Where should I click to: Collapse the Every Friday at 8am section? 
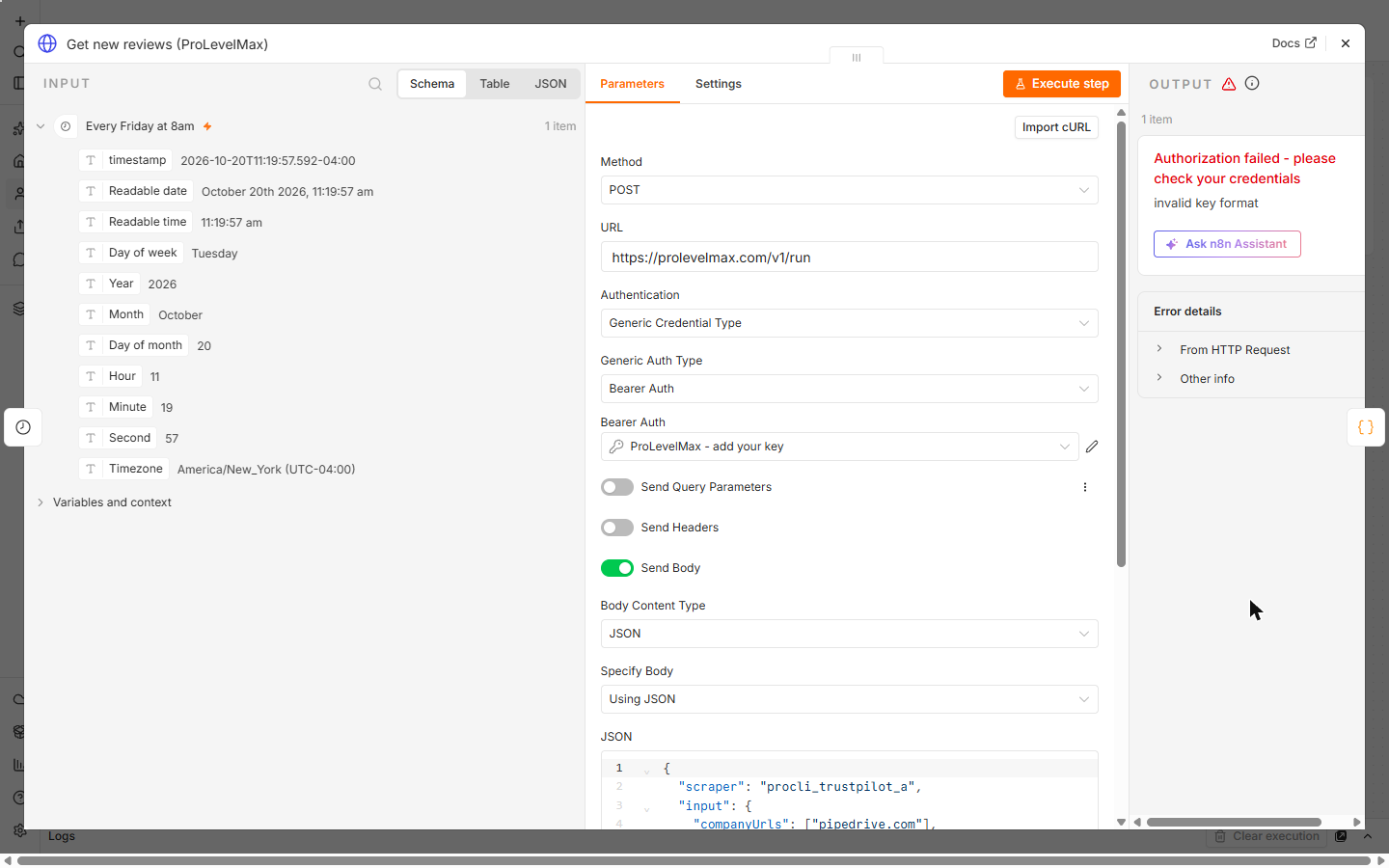pyautogui.click(x=40, y=127)
